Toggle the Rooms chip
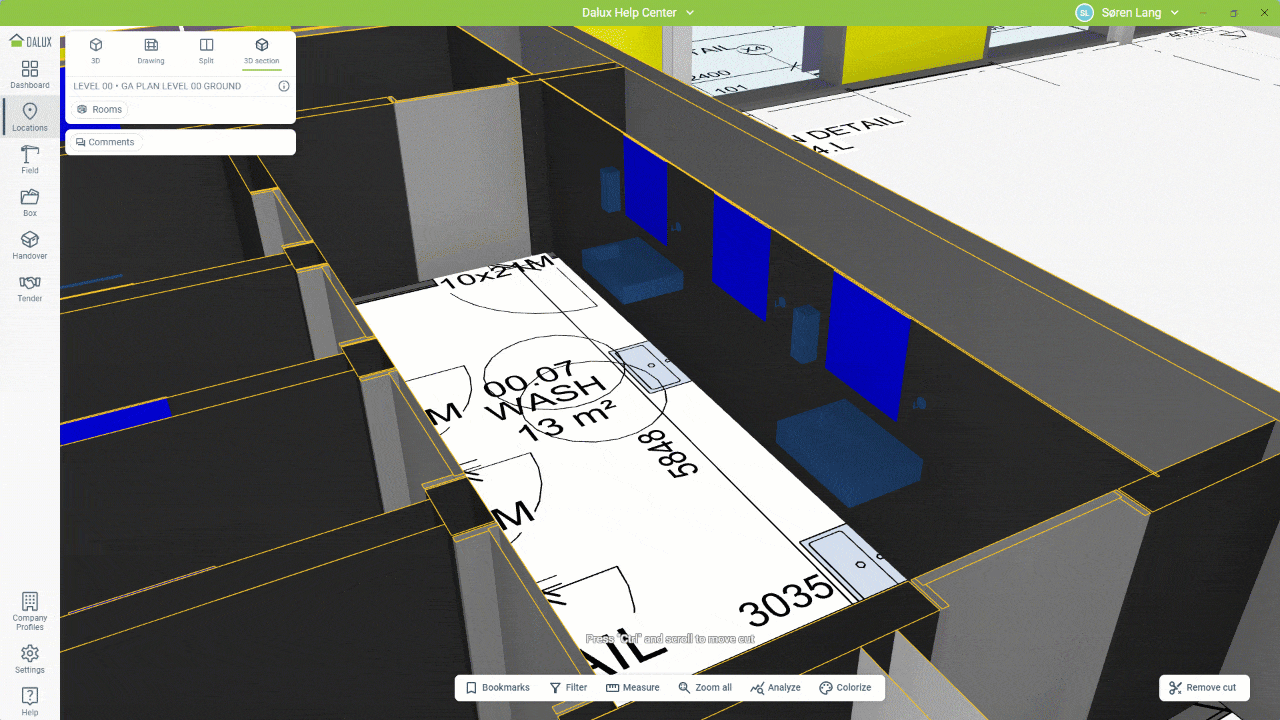The width and height of the screenshot is (1280, 720). [100, 110]
